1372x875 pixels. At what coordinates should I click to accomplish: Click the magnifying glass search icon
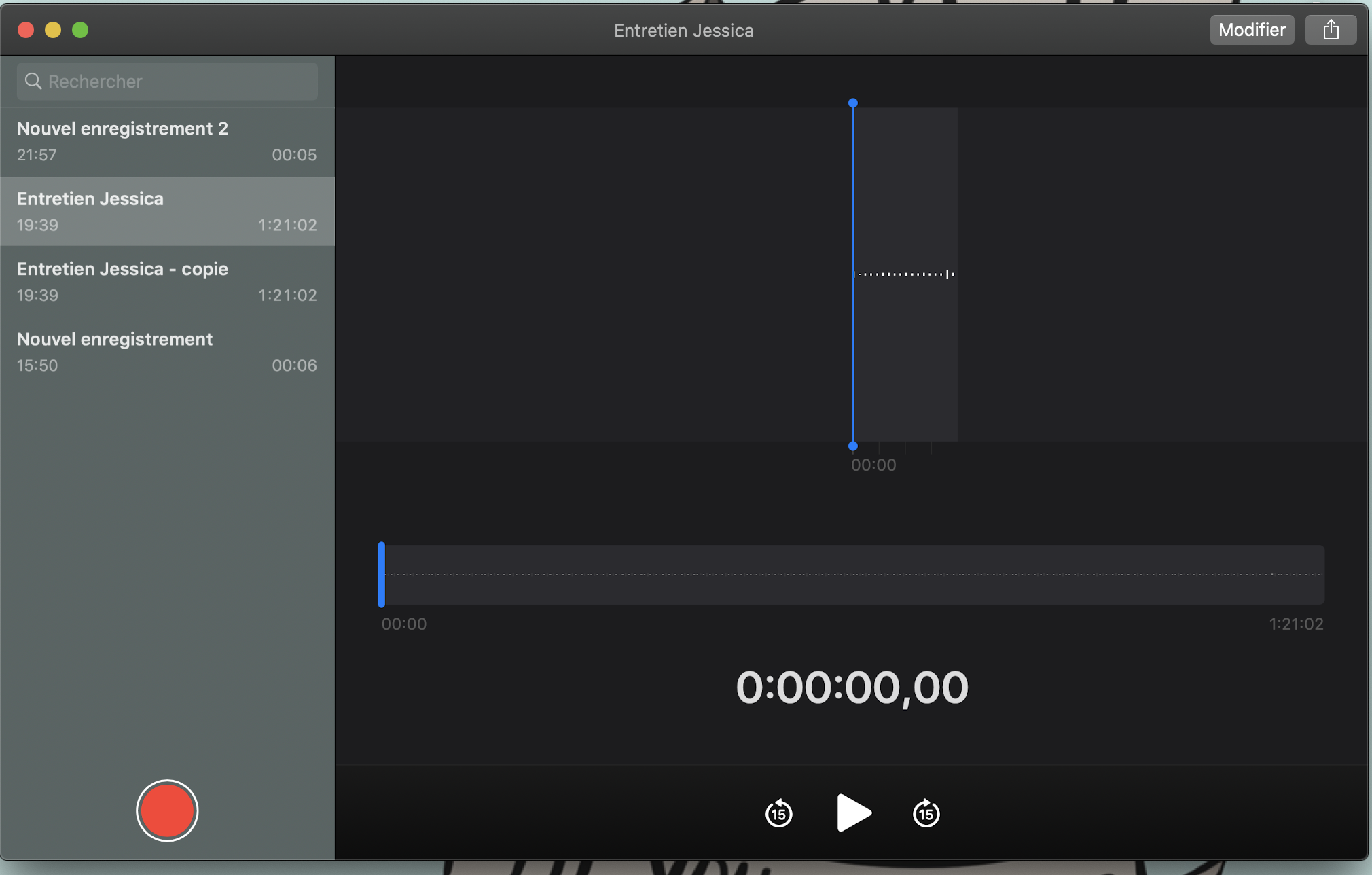pos(33,82)
